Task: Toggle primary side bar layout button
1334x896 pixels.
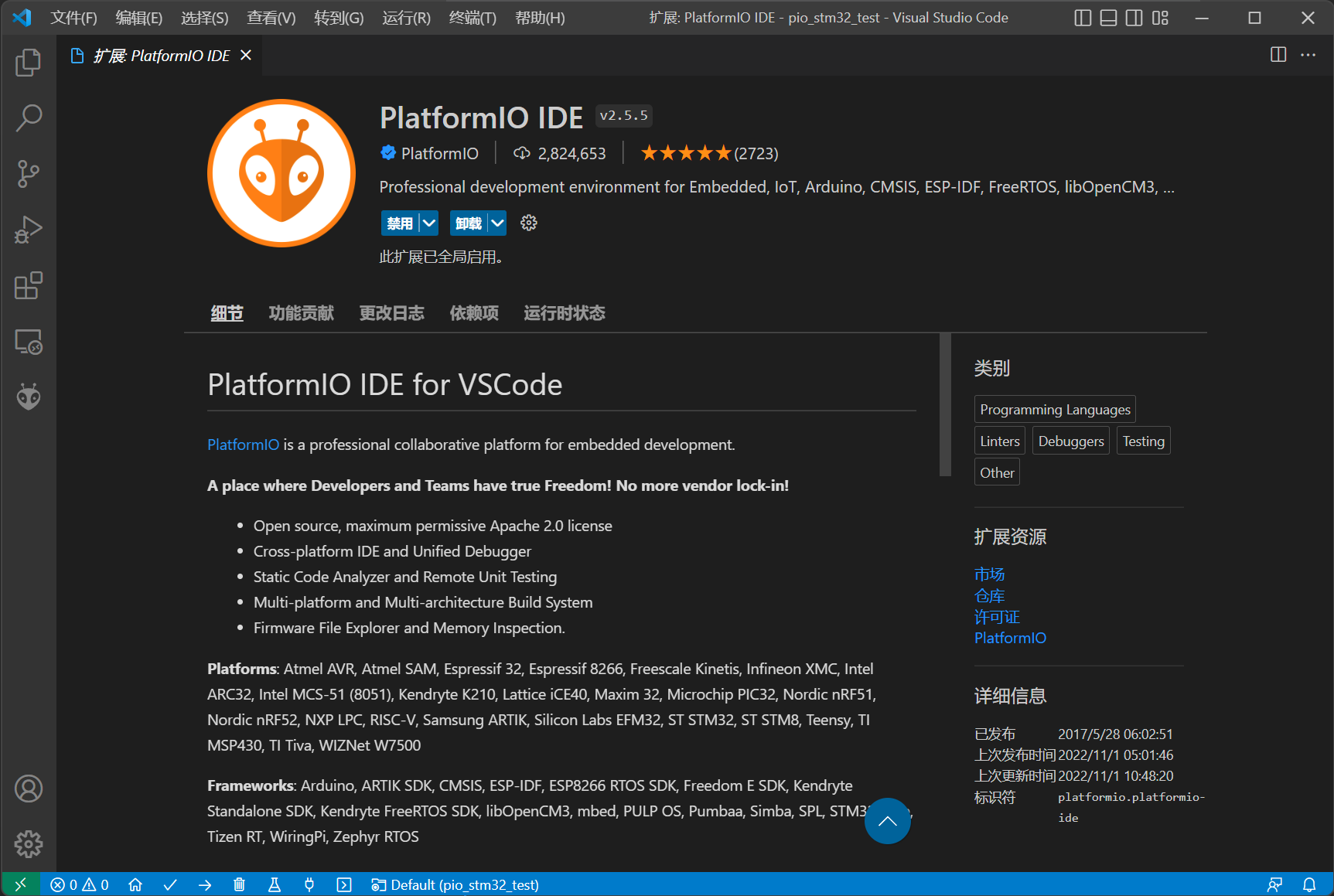Action: [1083, 18]
